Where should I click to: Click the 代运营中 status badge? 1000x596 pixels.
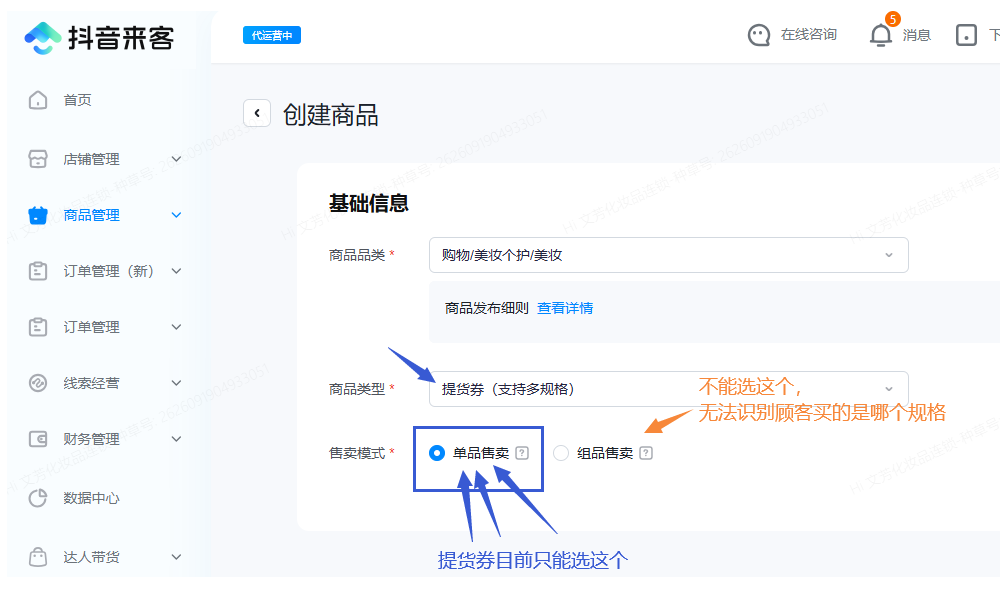[x=271, y=35]
